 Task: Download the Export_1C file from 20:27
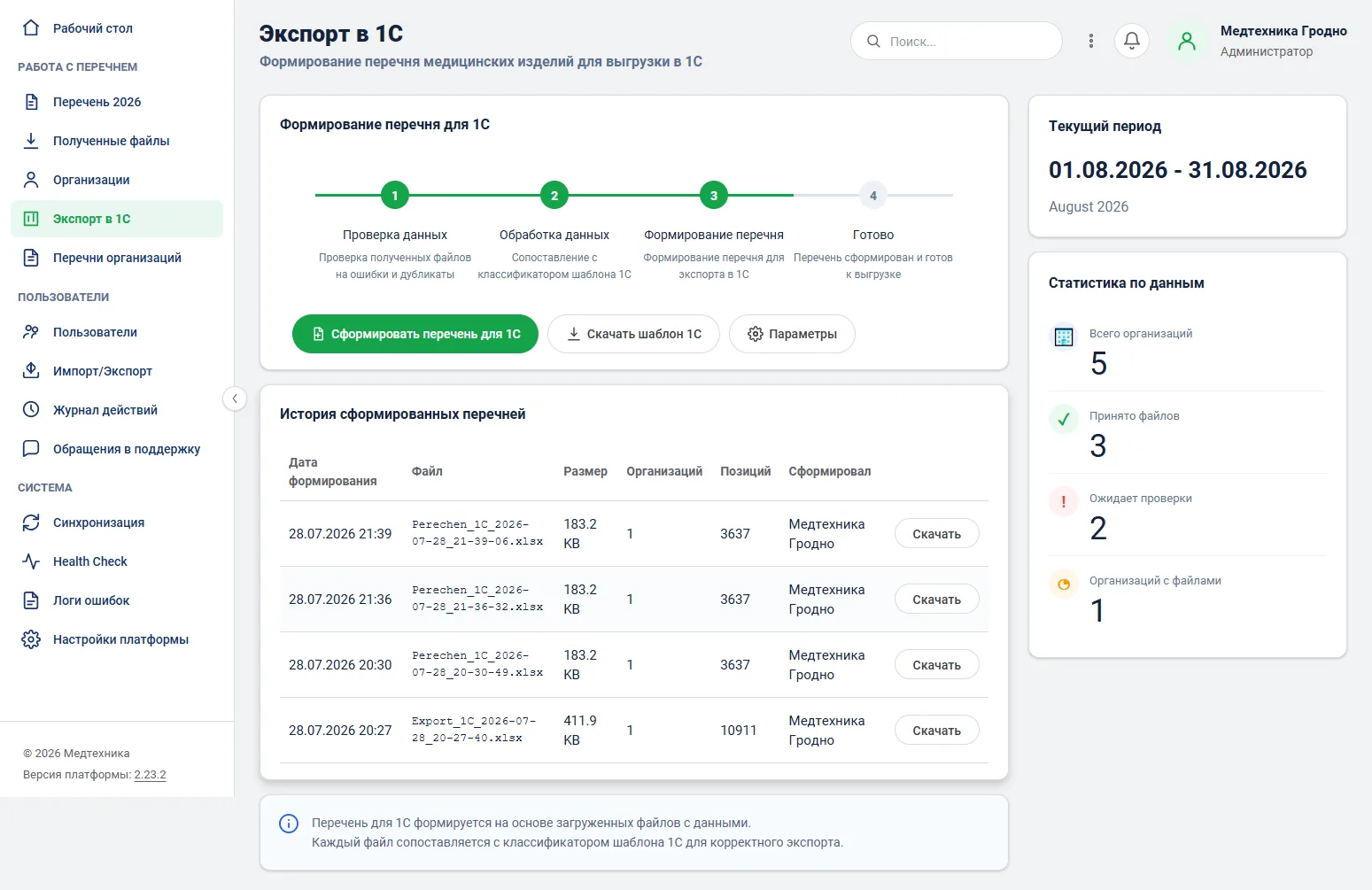tap(936, 731)
